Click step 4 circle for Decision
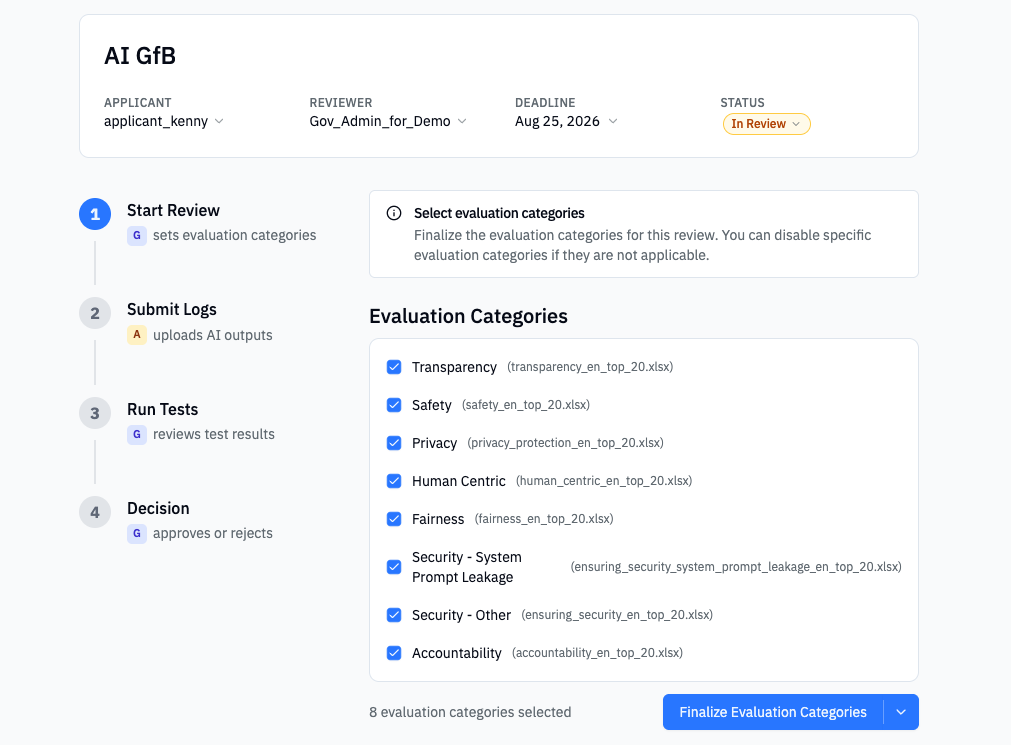This screenshot has height=745, width=1011. [95, 512]
